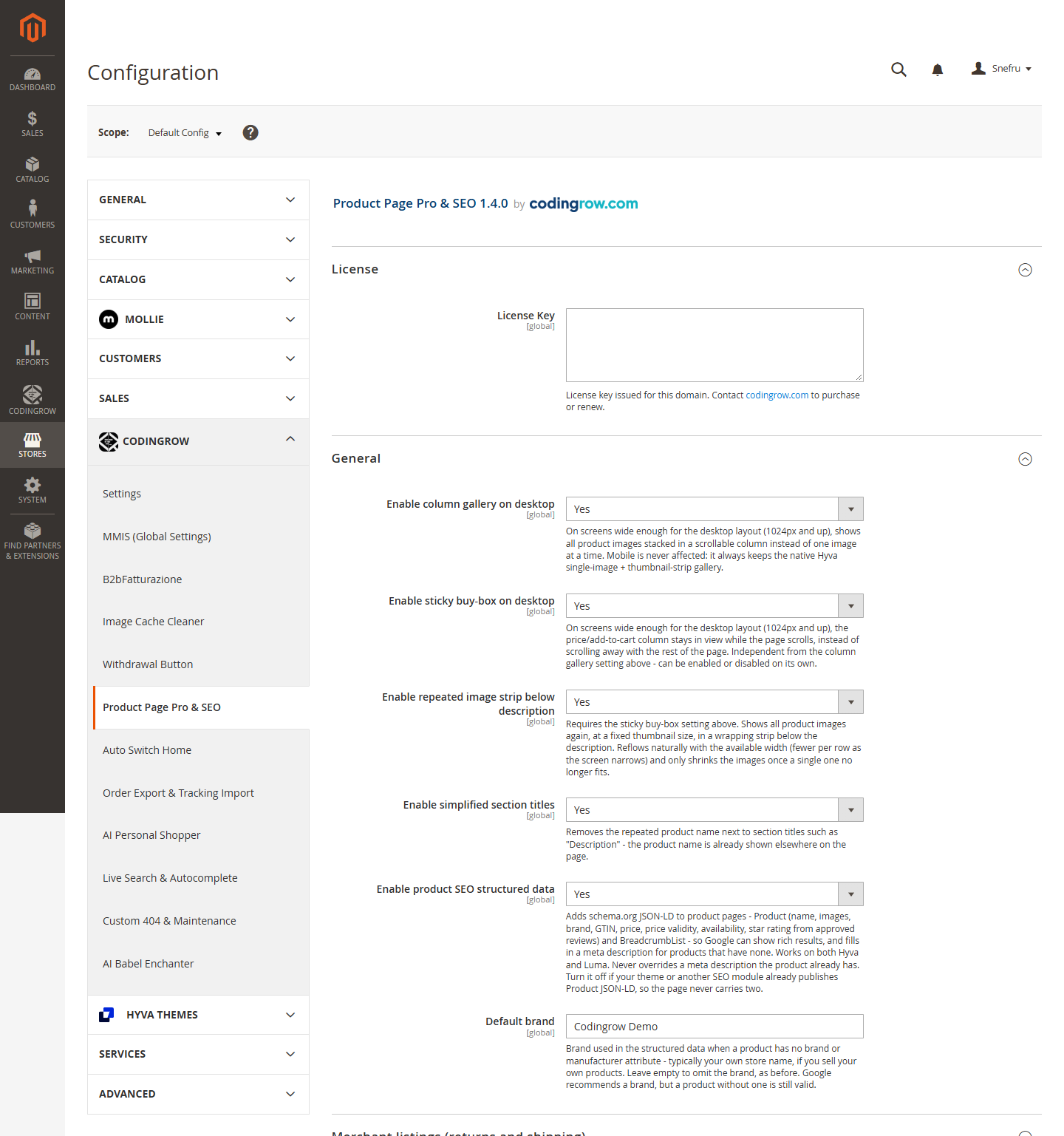This screenshot has width=1064, height=1136.
Task: Click into the License Key text area
Action: pos(715,345)
